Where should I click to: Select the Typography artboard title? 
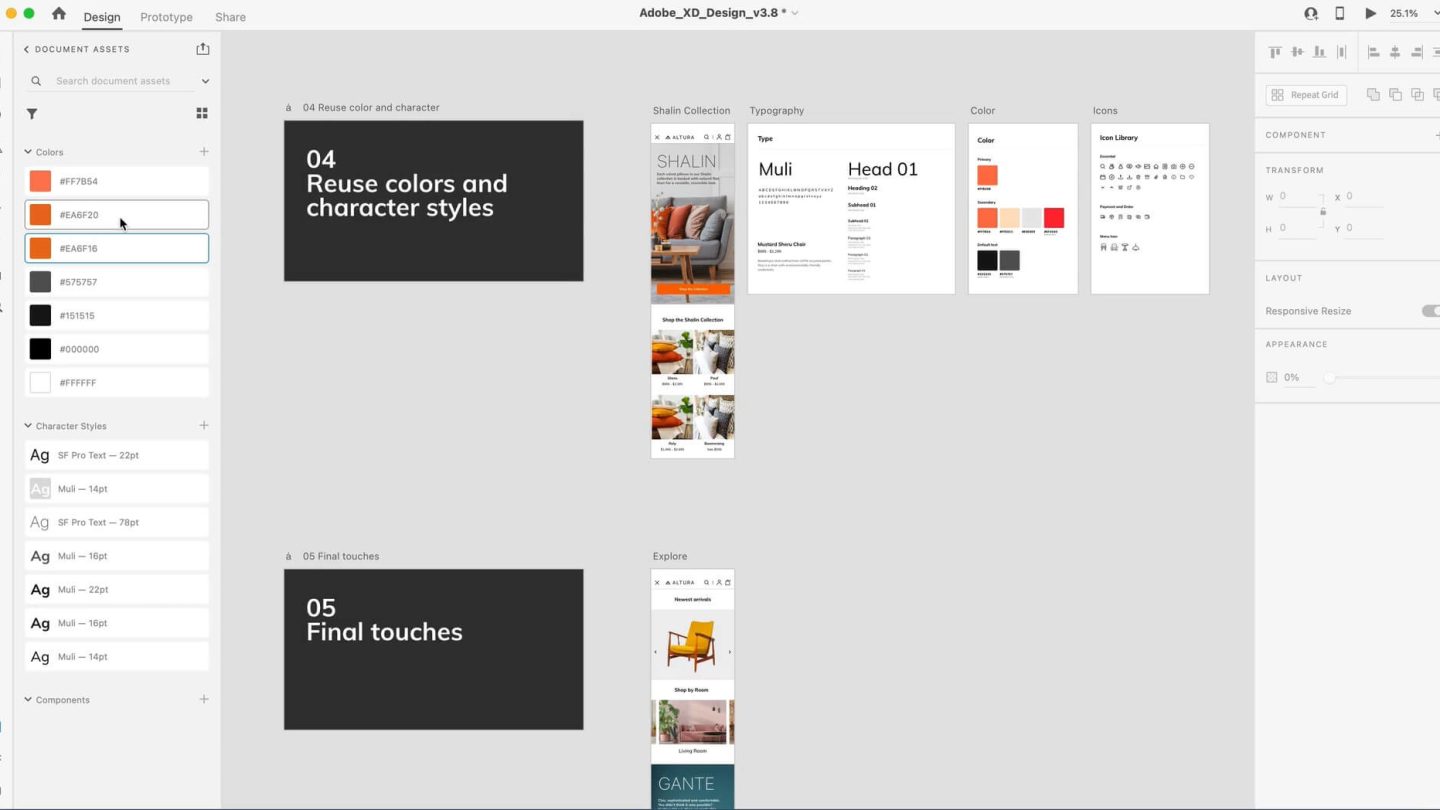777,111
